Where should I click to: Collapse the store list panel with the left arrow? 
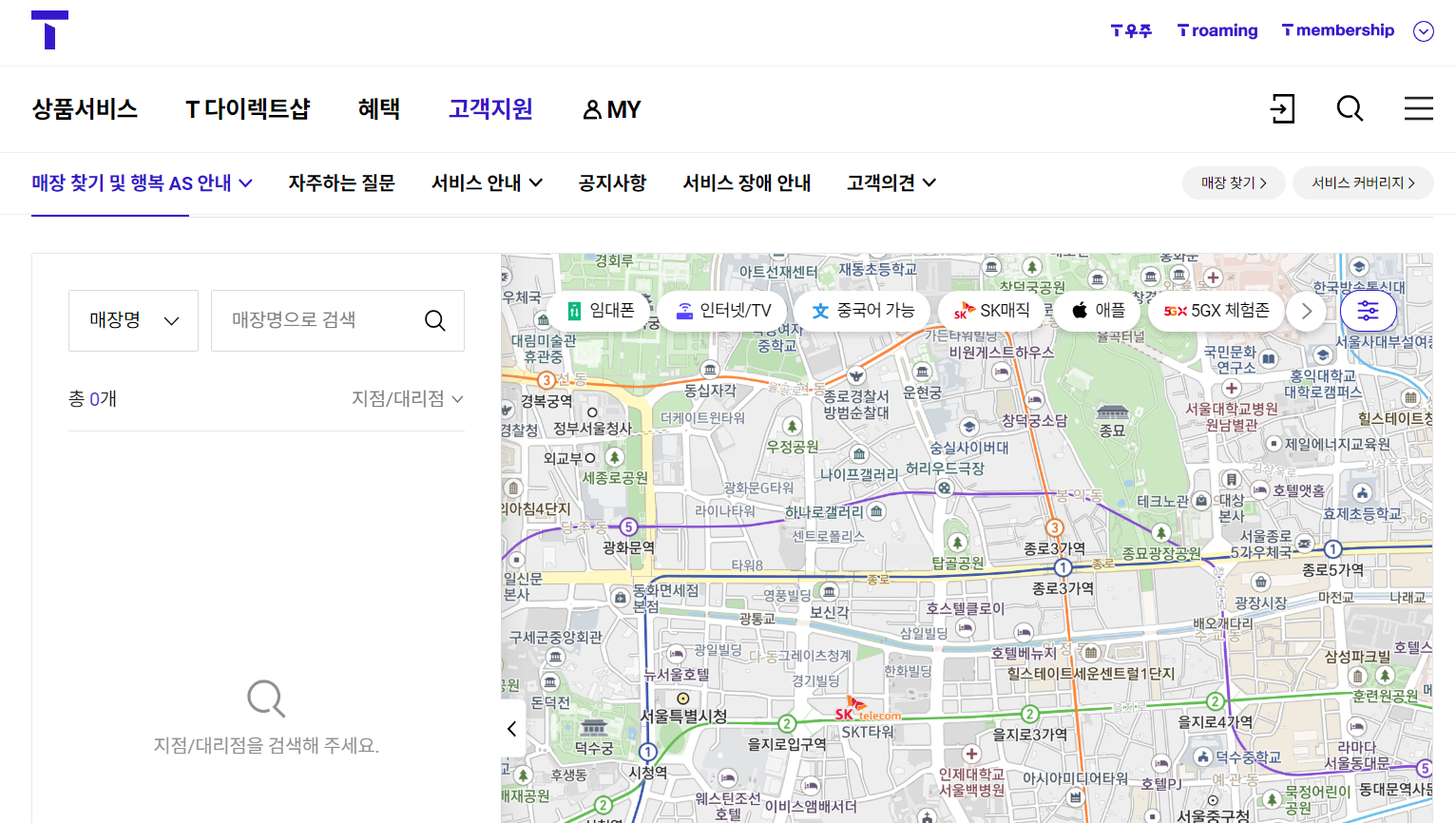pos(511,728)
